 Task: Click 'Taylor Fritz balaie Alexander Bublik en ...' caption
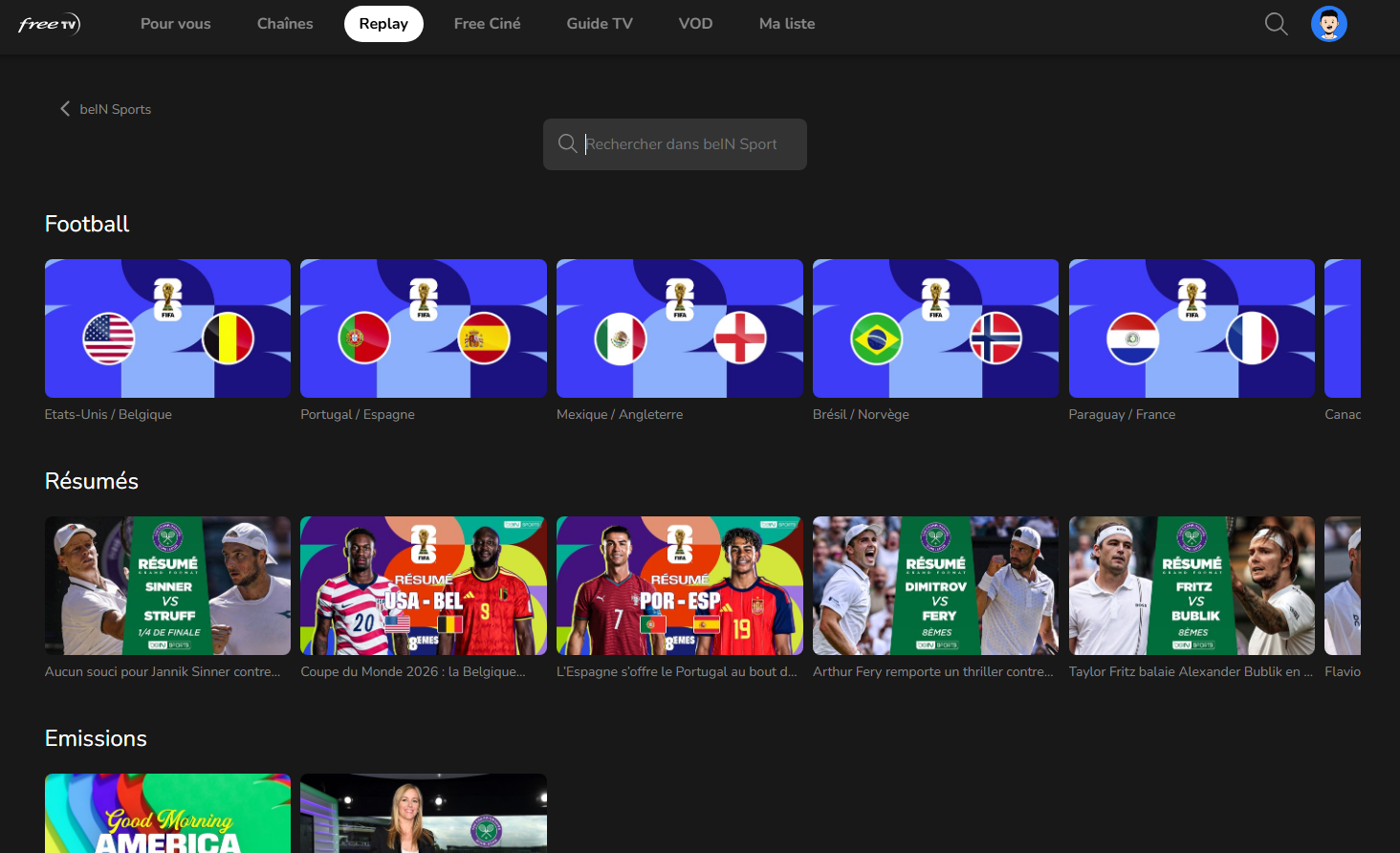(x=1191, y=671)
